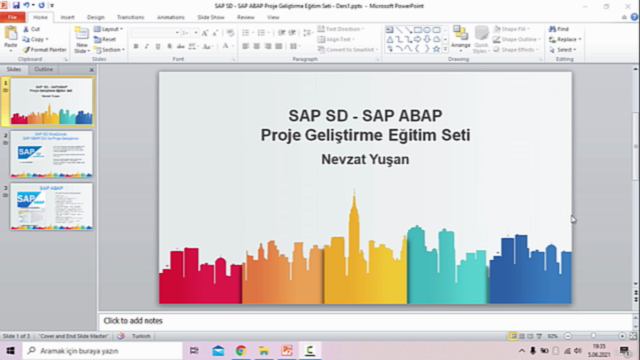Open the File tab

coord(12,17)
